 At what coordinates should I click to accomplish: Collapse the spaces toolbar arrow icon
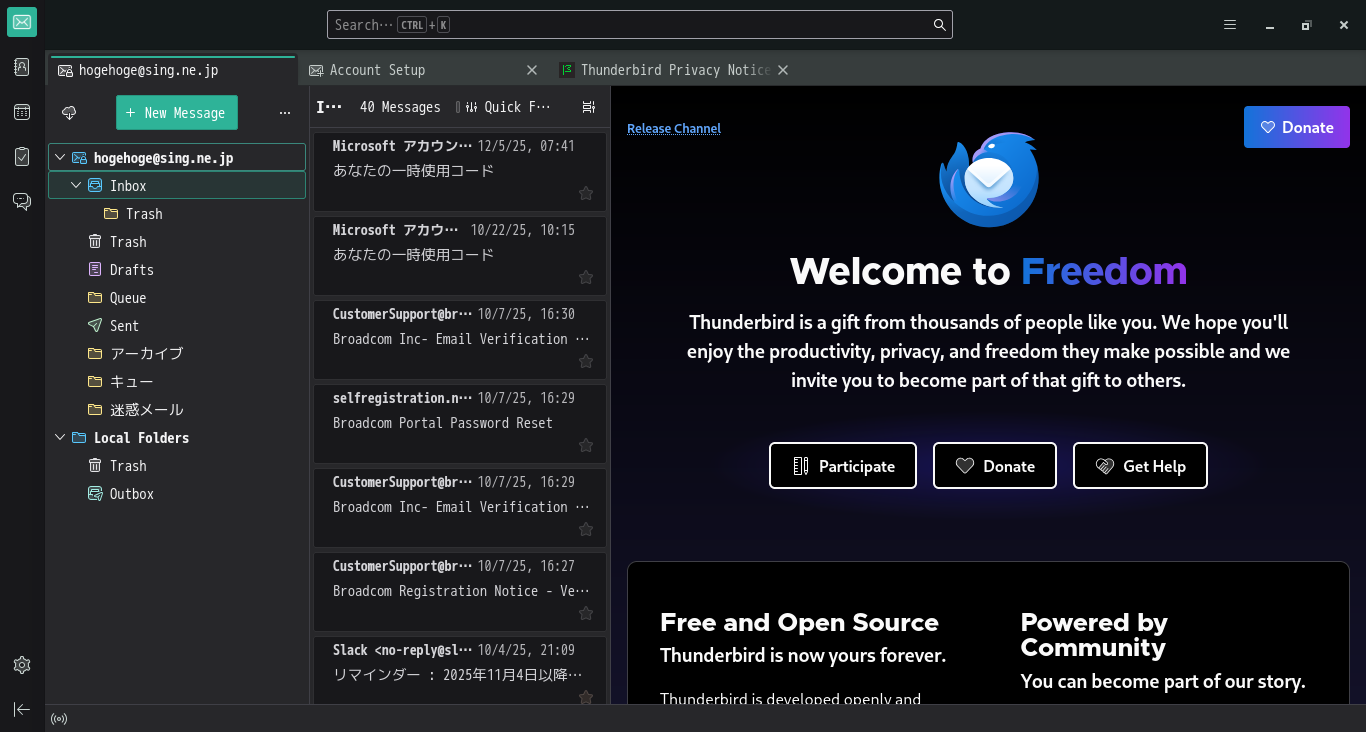[22, 709]
